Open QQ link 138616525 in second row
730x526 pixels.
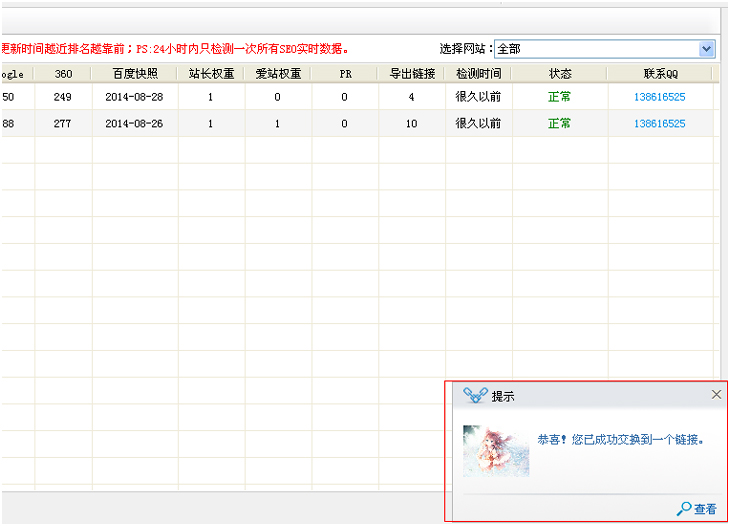[x=659, y=123]
